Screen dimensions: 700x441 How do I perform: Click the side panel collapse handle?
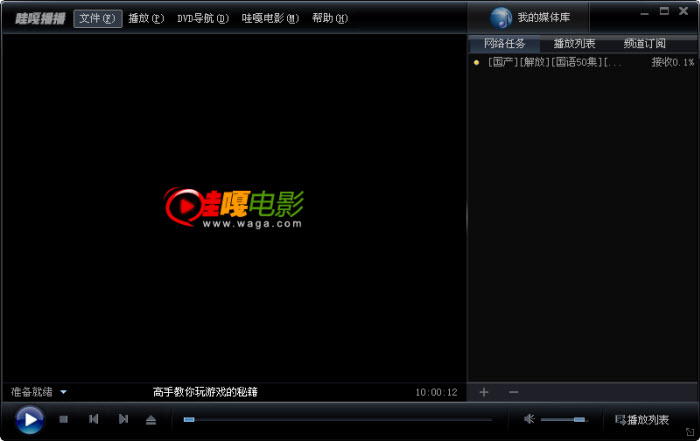click(x=467, y=217)
